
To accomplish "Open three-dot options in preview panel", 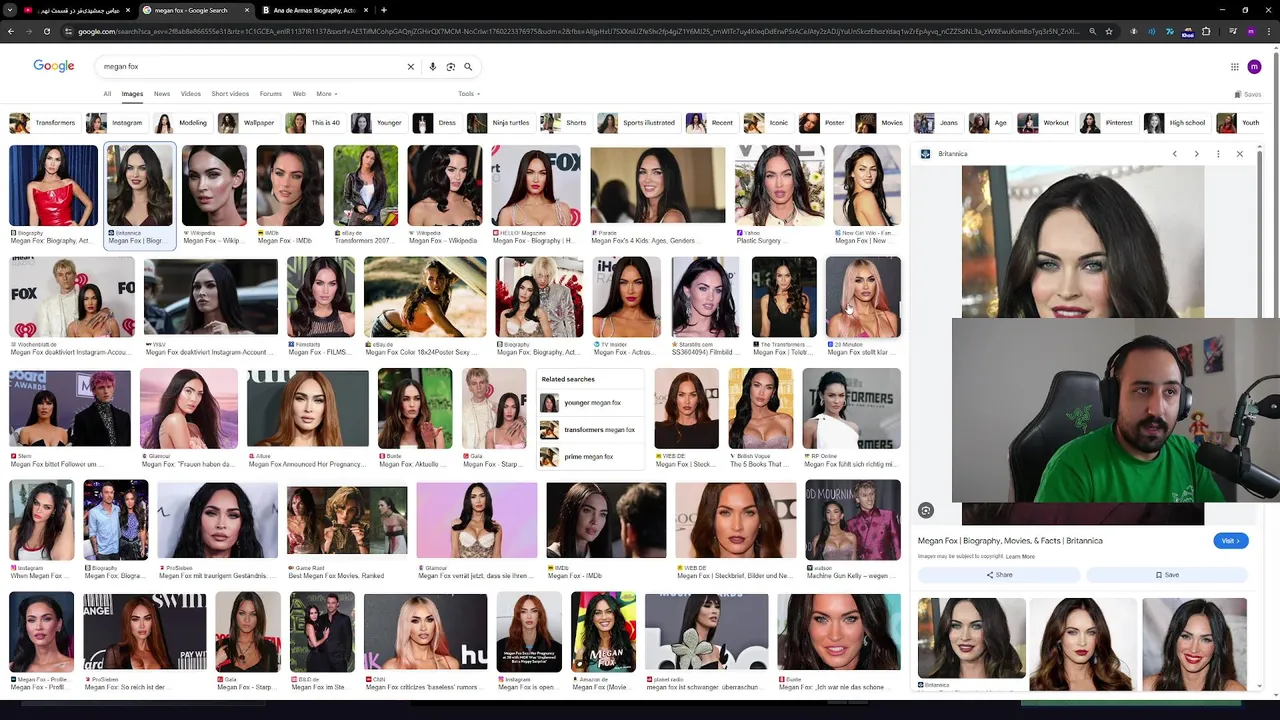I will click(1218, 154).
